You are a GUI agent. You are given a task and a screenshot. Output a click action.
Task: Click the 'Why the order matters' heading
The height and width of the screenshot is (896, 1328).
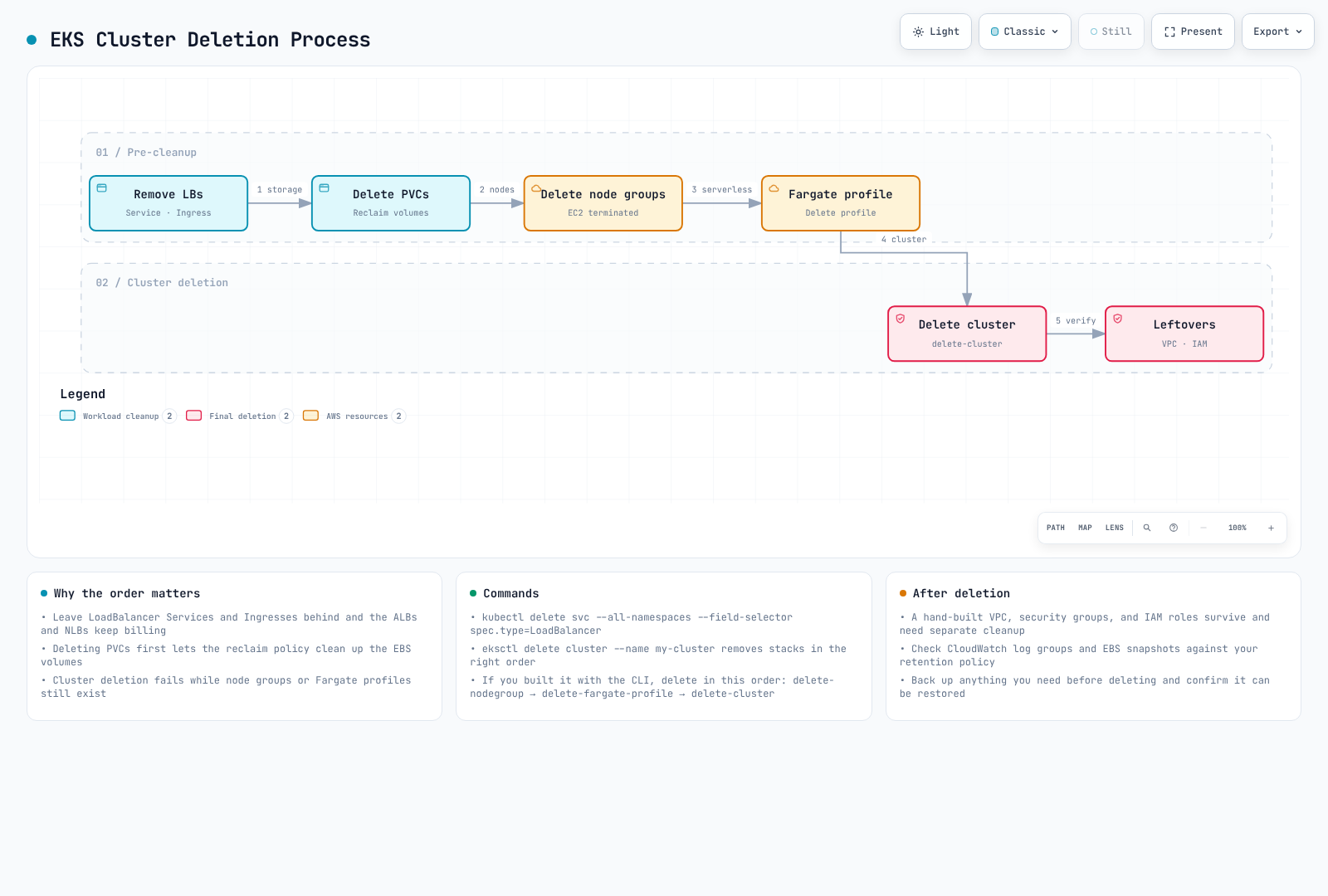pos(127,593)
